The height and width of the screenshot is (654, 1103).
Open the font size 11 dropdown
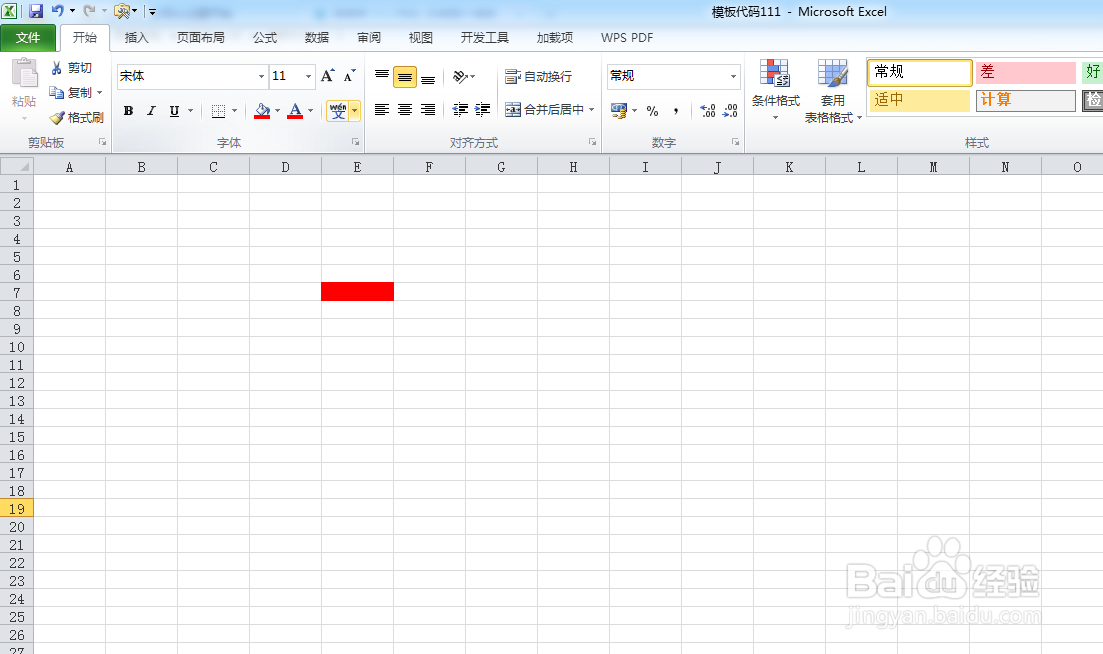308,76
